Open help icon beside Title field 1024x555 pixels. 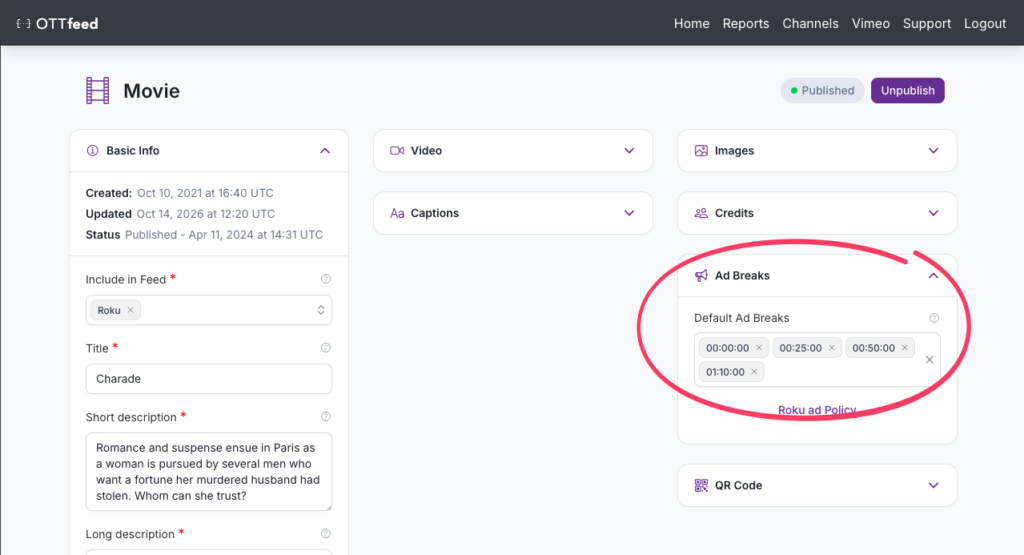click(326, 348)
